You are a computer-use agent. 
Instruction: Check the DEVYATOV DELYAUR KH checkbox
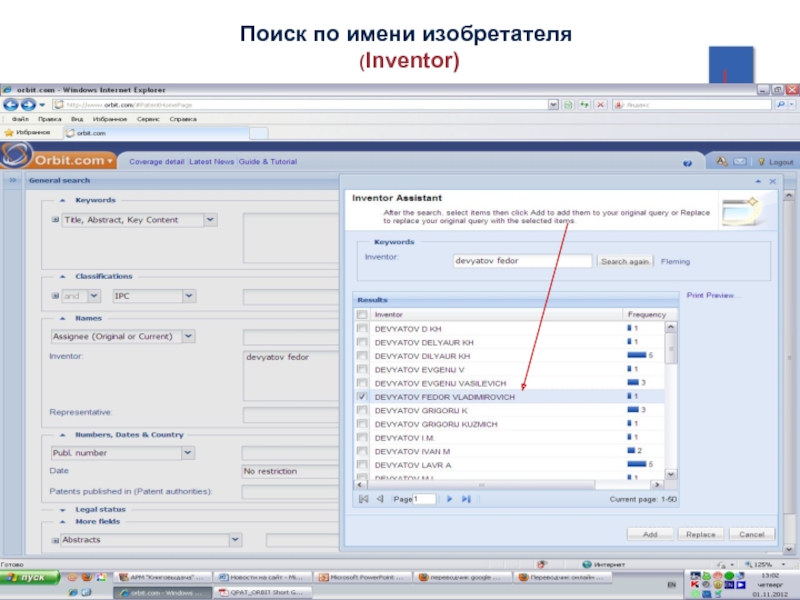tap(362, 342)
